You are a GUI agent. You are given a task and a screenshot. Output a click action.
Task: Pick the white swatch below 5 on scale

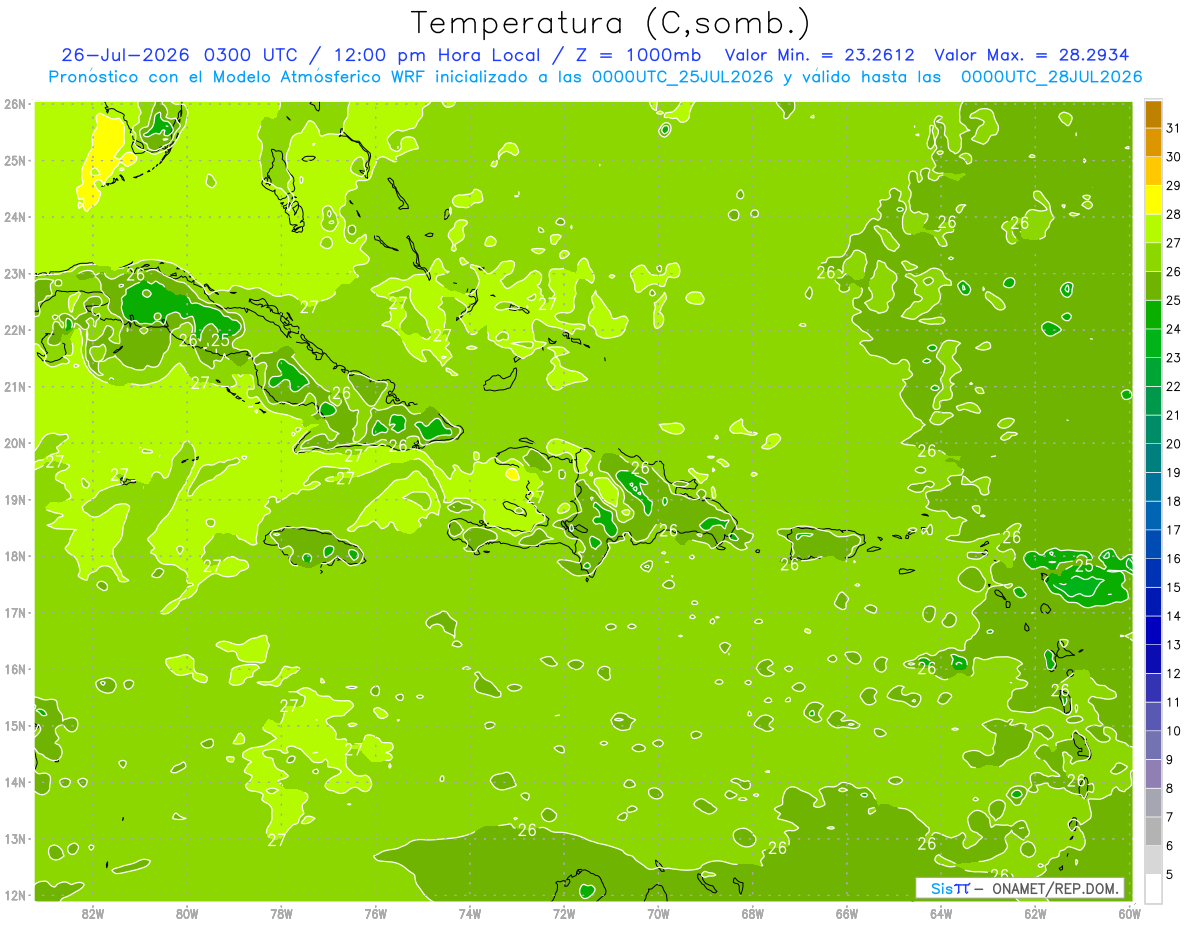(x=1153, y=888)
